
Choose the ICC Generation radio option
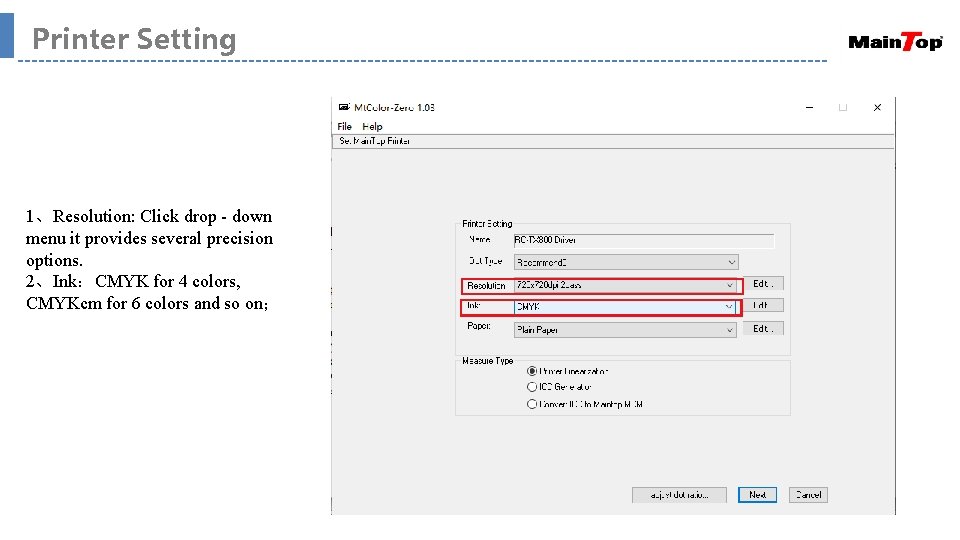pos(532,387)
